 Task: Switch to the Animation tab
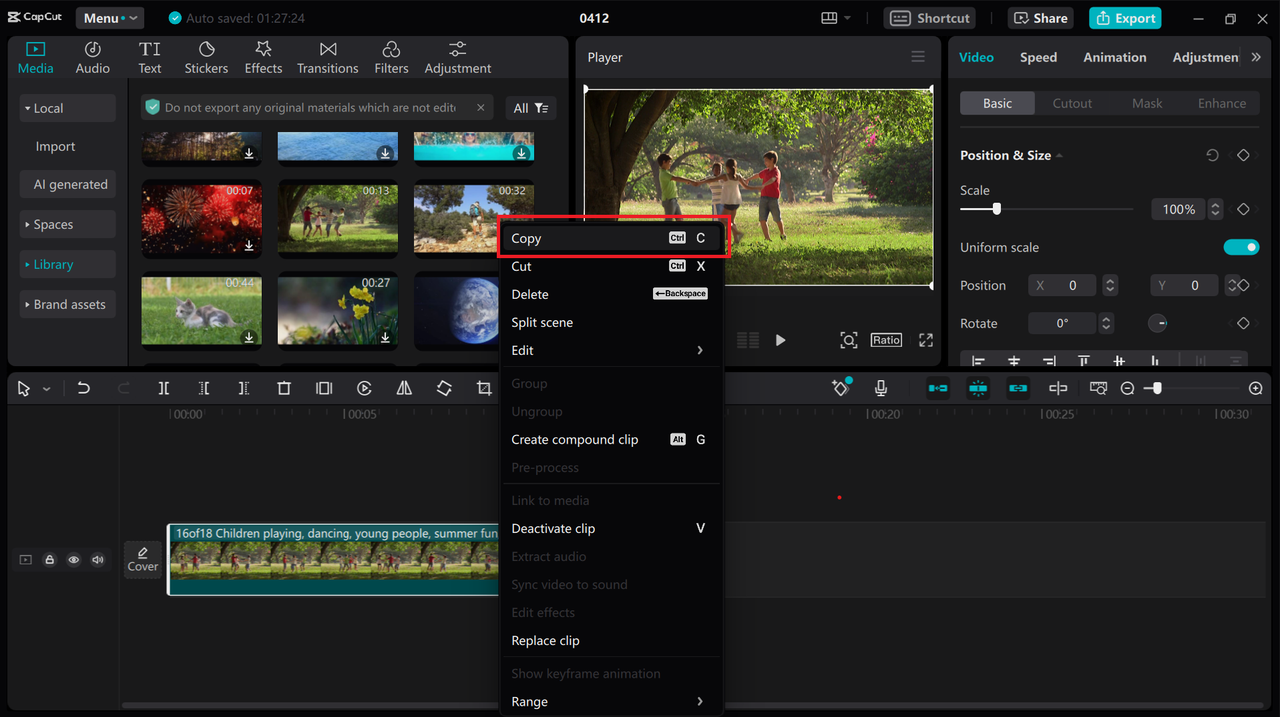[1115, 57]
